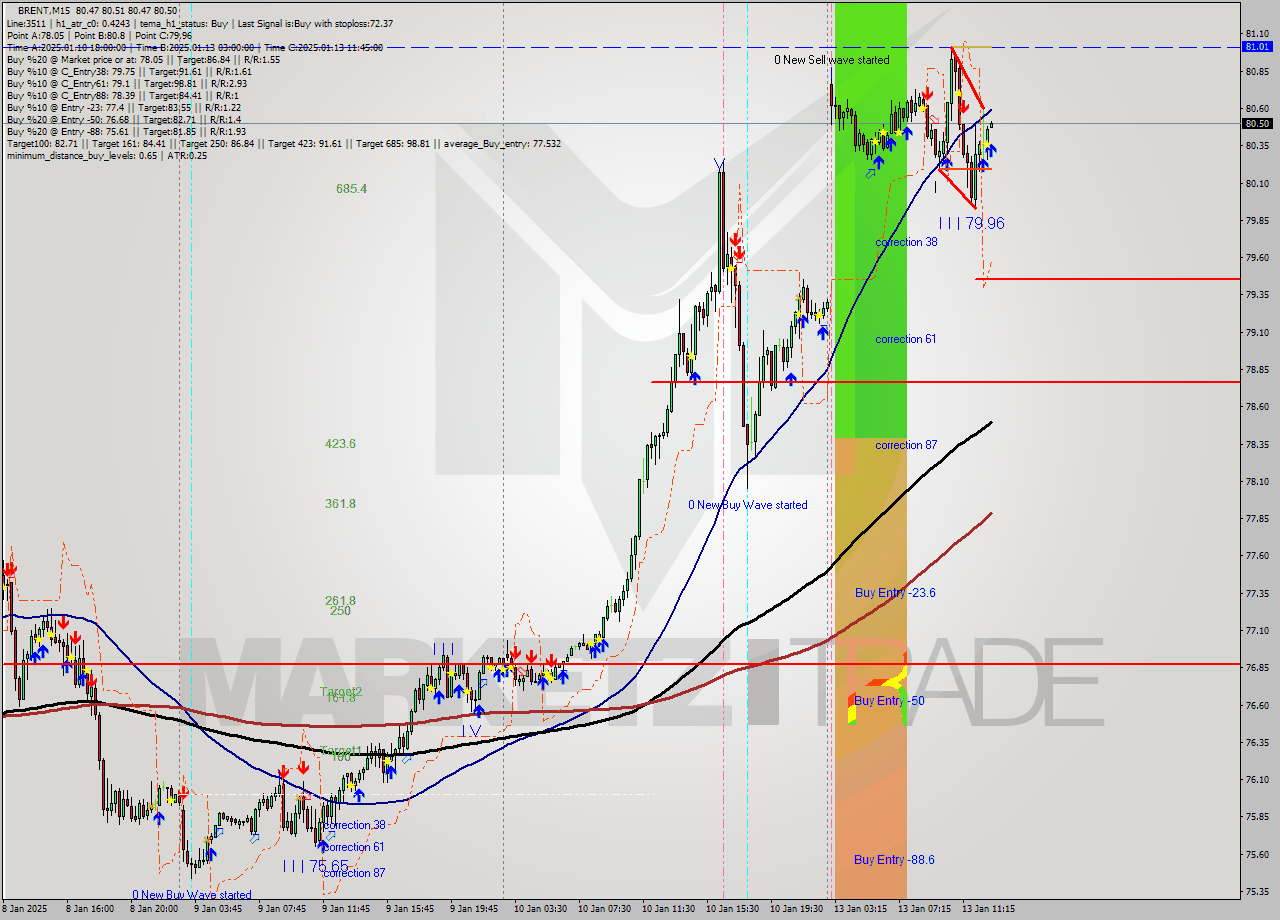This screenshot has height=920, width=1280.
Task: Click the 'Point A:78.05 | Point B:80.8' line
Action: point(99,35)
